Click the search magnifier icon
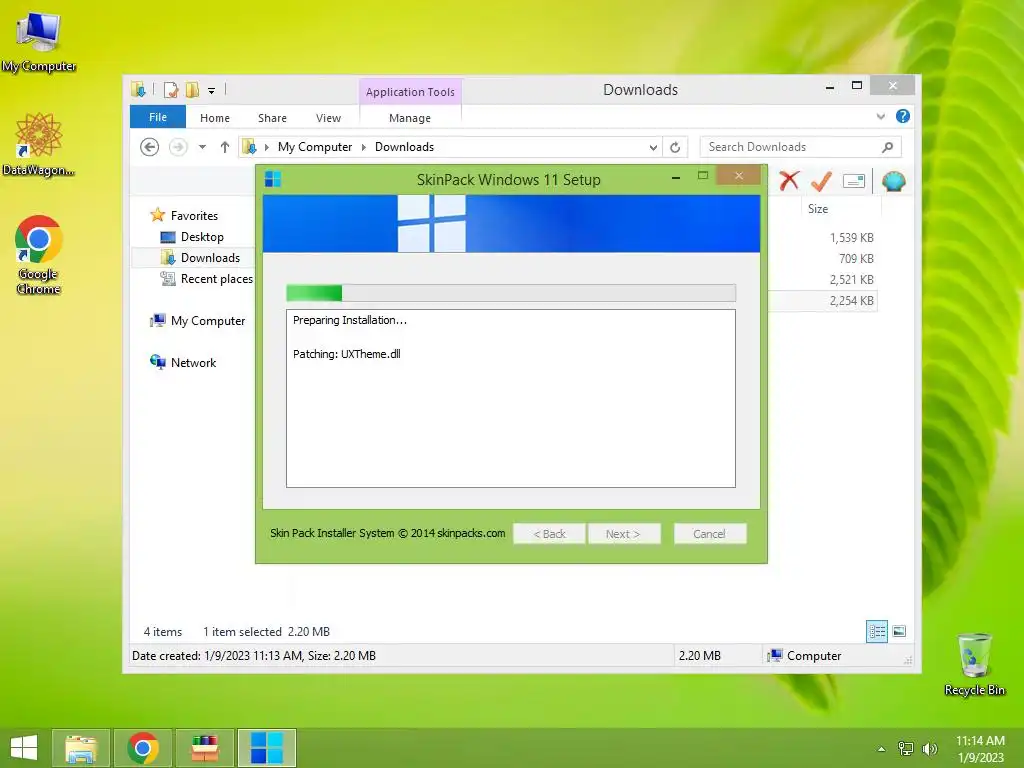Image resolution: width=1024 pixels, height=768 pixels. pyautogui.click(x=887, y=147)
